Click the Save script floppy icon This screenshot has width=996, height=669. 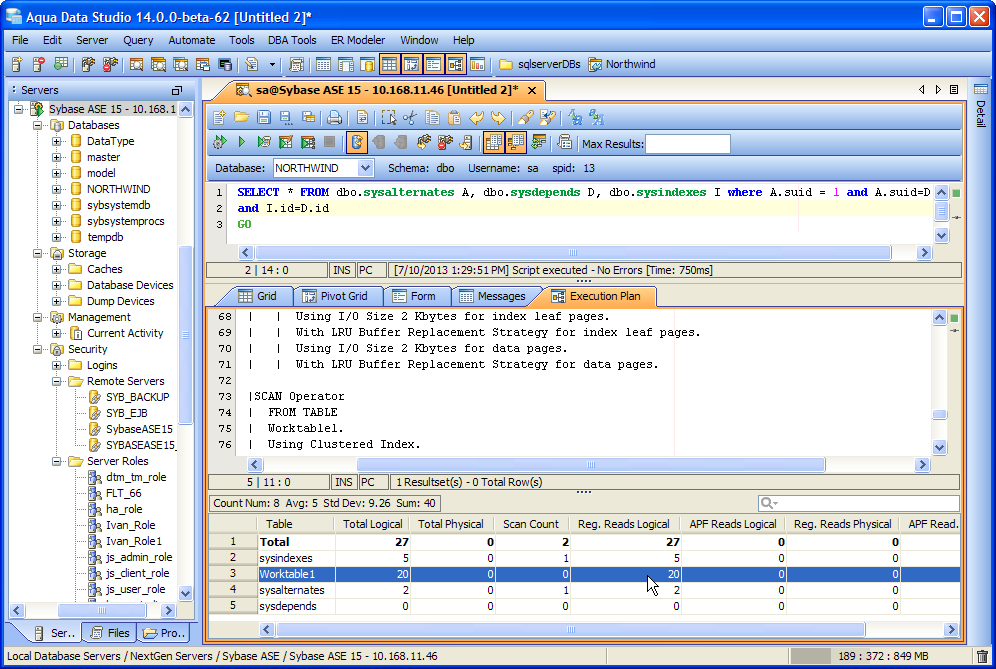[263, 117]
